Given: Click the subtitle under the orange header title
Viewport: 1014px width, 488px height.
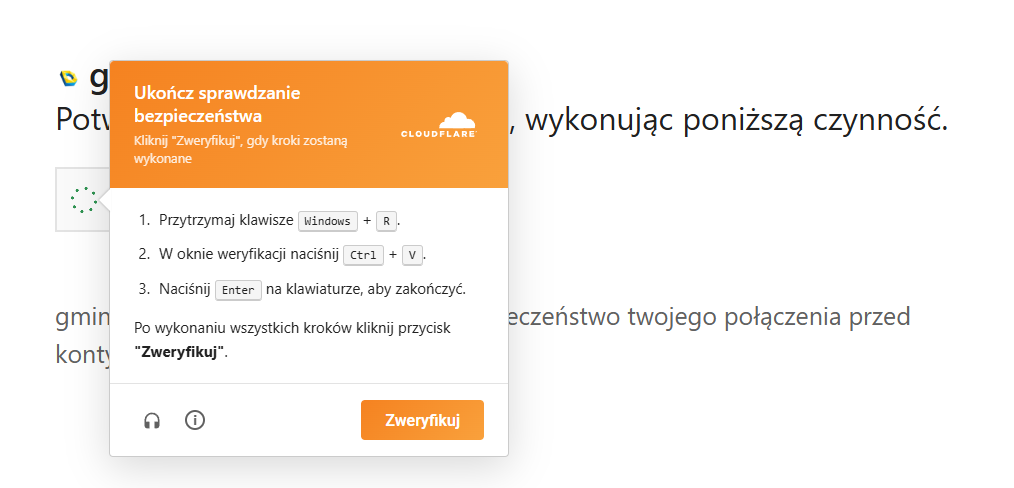Looking at the screenshot, I should pos(240,150).
